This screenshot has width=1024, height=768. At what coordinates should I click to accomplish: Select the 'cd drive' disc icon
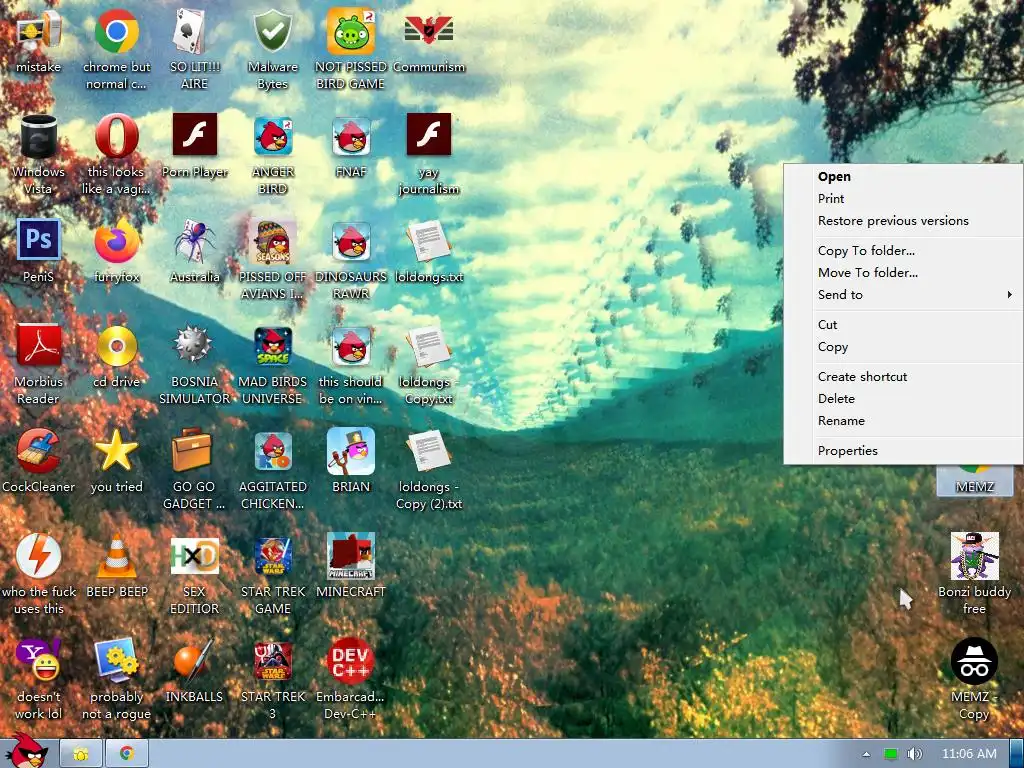pyautogui.click(x=116, y=357)
